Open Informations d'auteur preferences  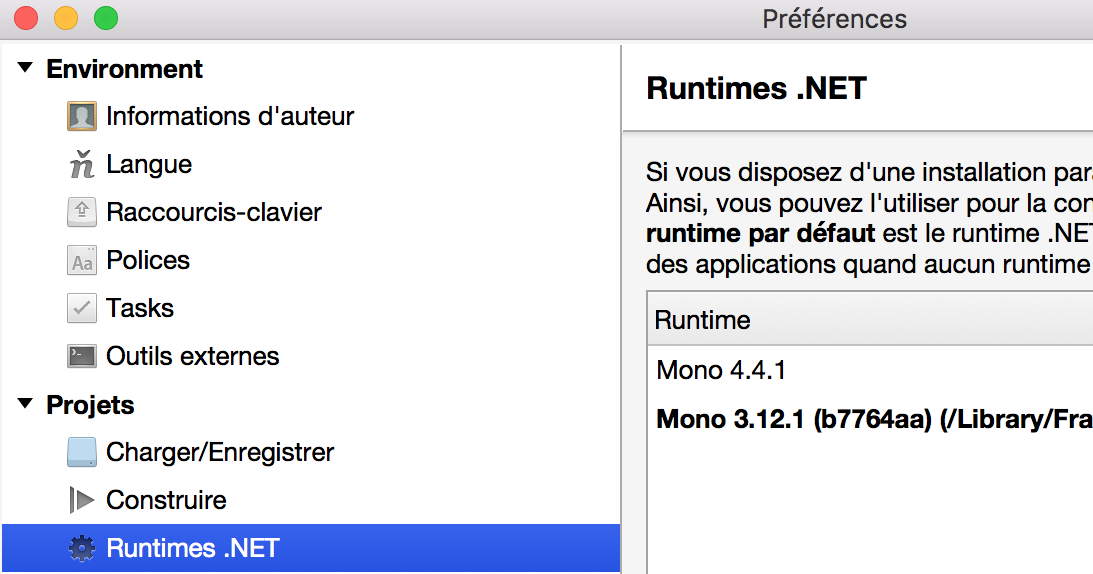pos(230,116)
